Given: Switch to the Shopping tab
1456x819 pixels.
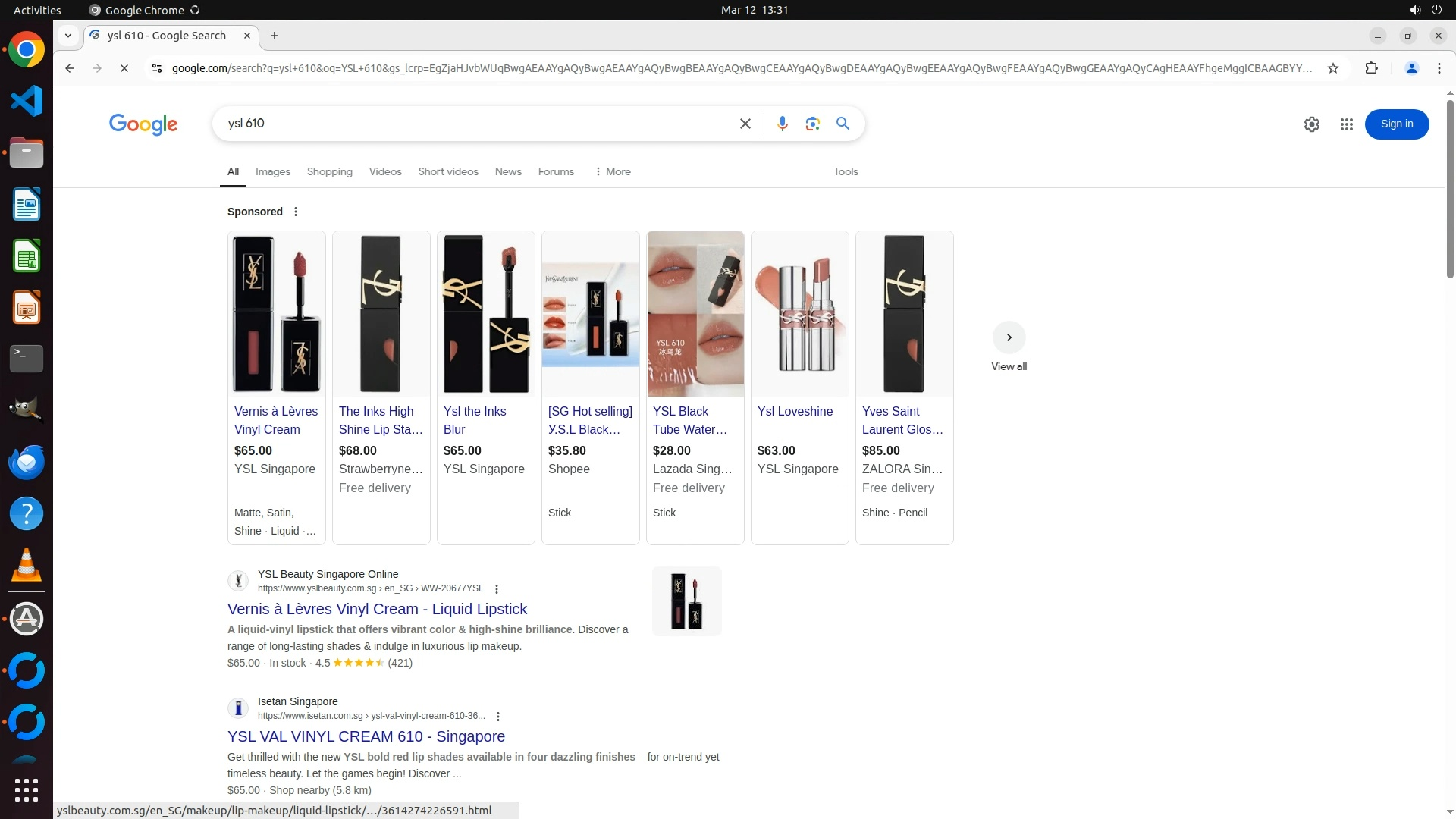Looking at the screenshot, I should tap(329, 171).
